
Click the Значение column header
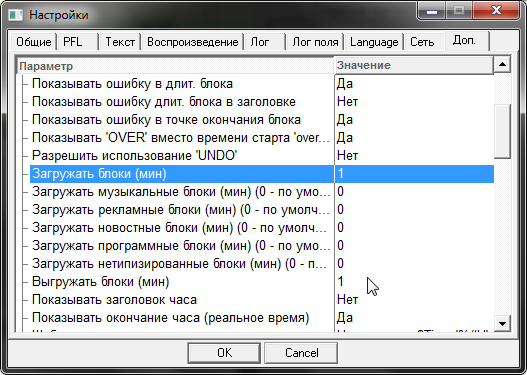coord(414,65)
